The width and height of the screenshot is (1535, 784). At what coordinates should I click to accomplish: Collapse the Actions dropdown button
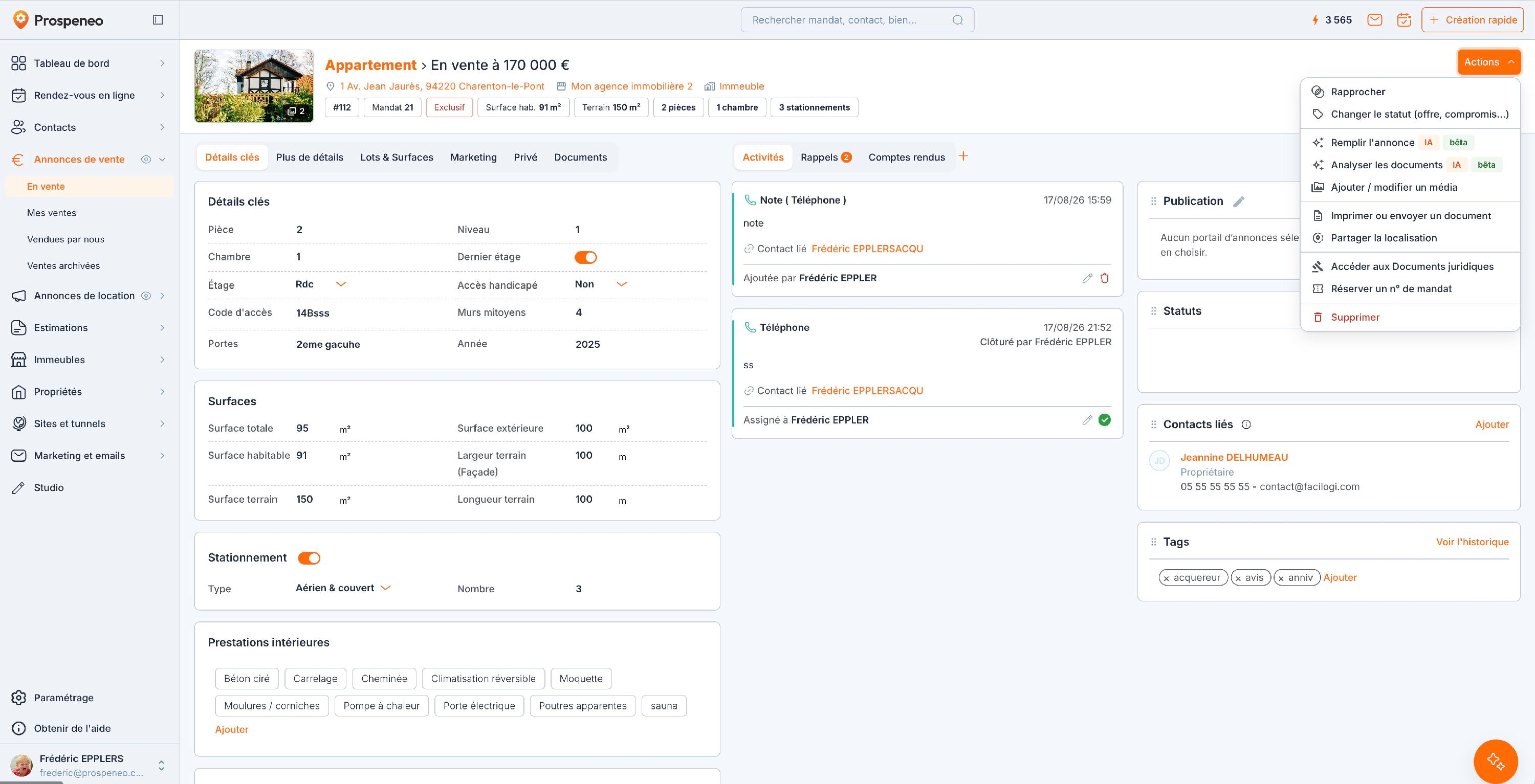1489,62
